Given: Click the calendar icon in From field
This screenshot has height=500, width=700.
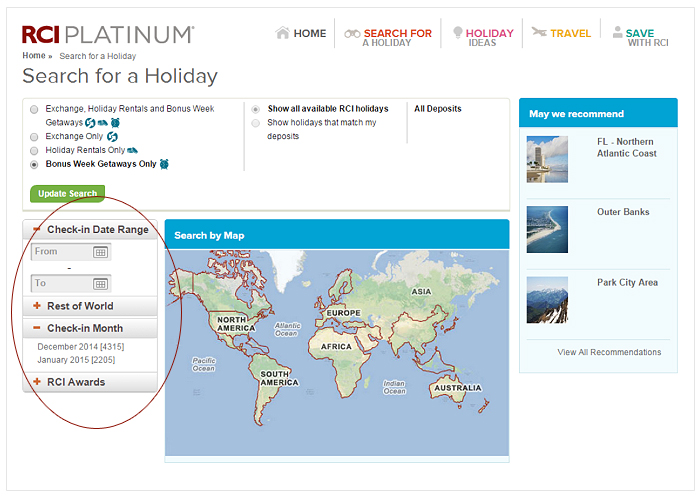Looking at the screenshot, I should (100, 253).
